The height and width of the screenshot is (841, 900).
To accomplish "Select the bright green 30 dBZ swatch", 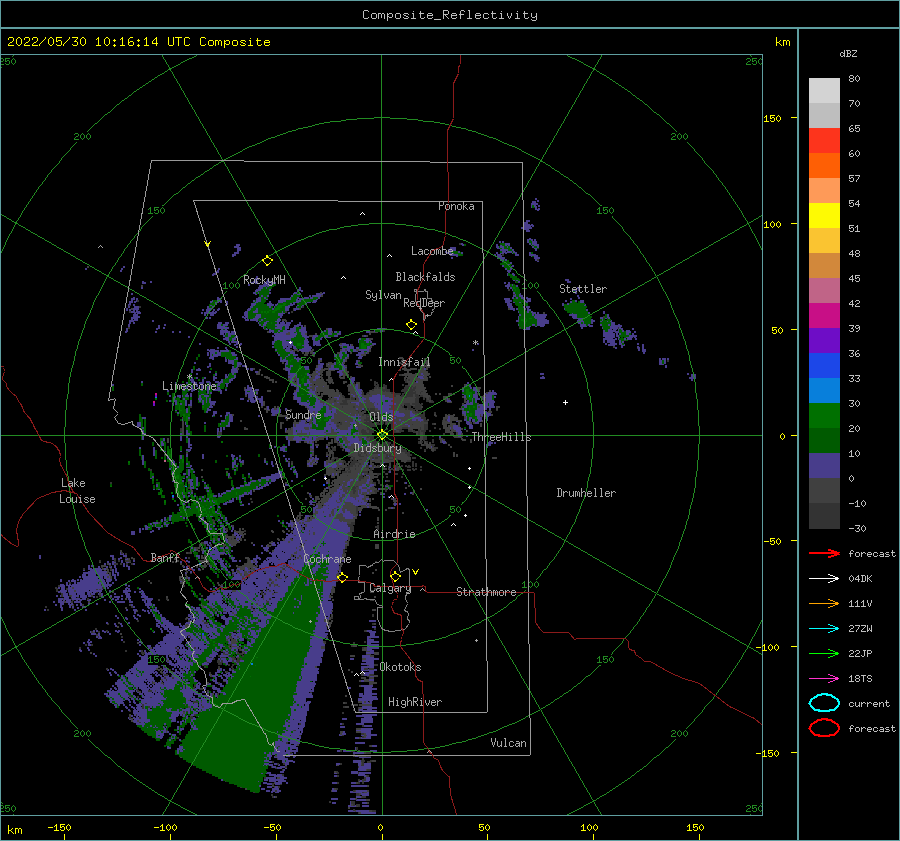I will (824, 415).
